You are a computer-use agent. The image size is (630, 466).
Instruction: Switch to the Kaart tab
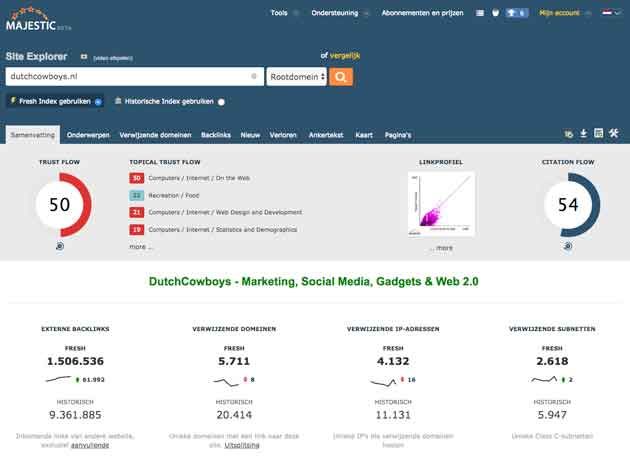364,135
